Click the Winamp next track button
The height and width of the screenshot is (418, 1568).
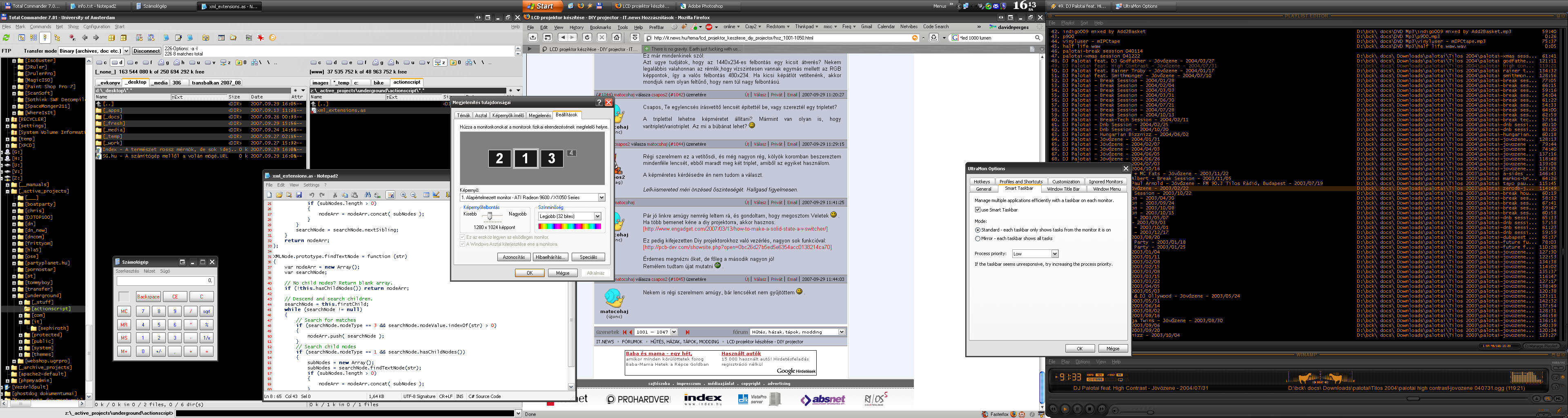pos(1102,409)
